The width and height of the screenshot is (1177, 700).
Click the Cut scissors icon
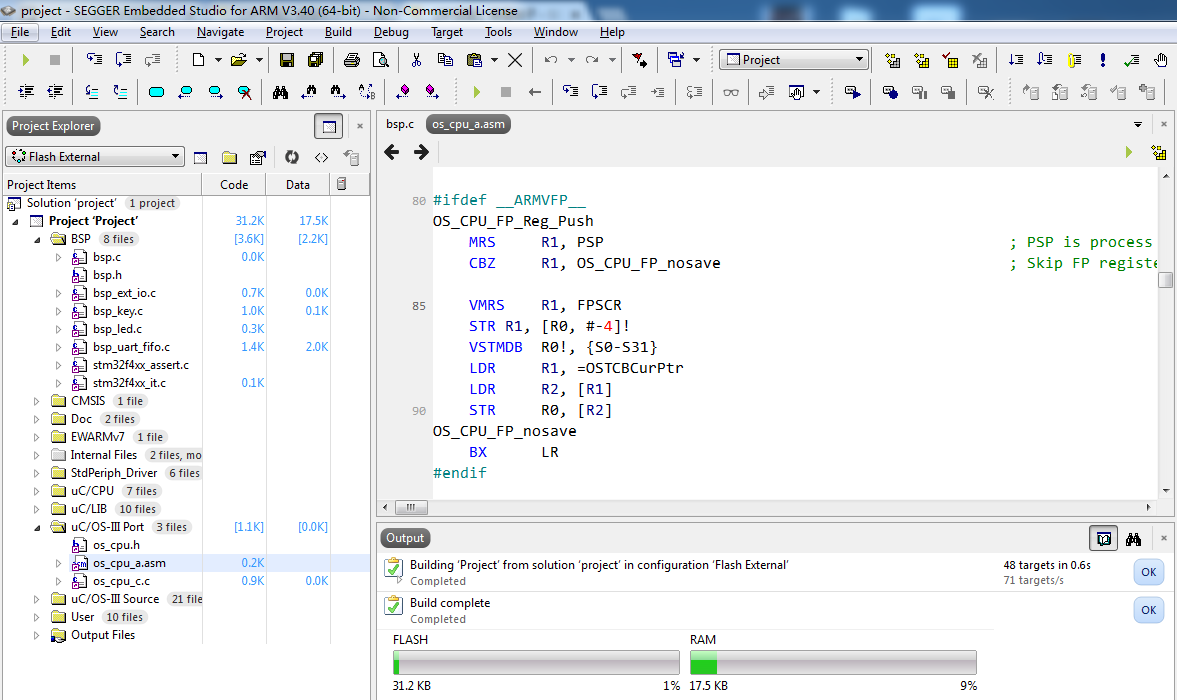point(417,60)
